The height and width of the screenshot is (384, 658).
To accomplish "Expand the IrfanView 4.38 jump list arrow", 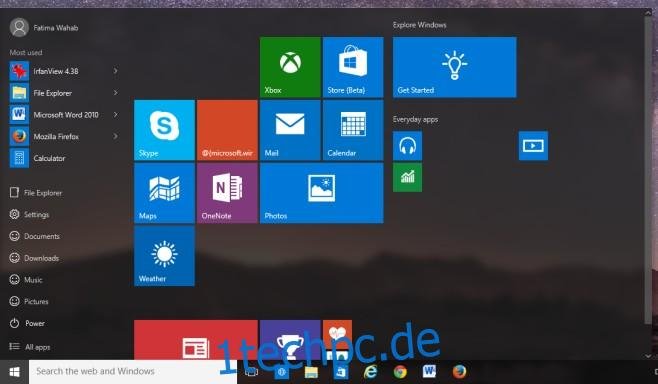I will click(x=115, y=71).
